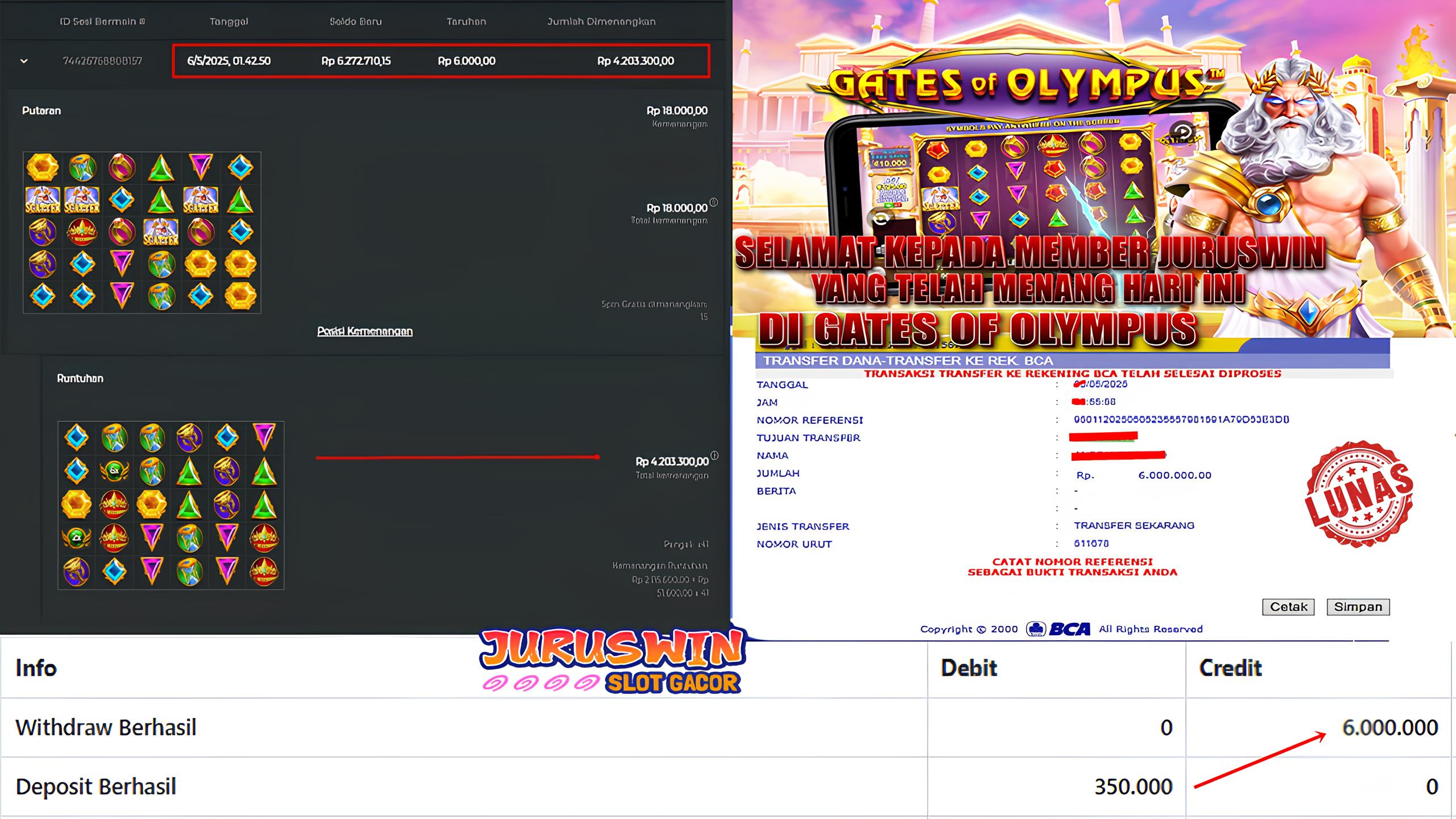Screen dimensions: 1456x819
Task: Click info icon beside ID Soal Bermain
Action: pos(142,22)
